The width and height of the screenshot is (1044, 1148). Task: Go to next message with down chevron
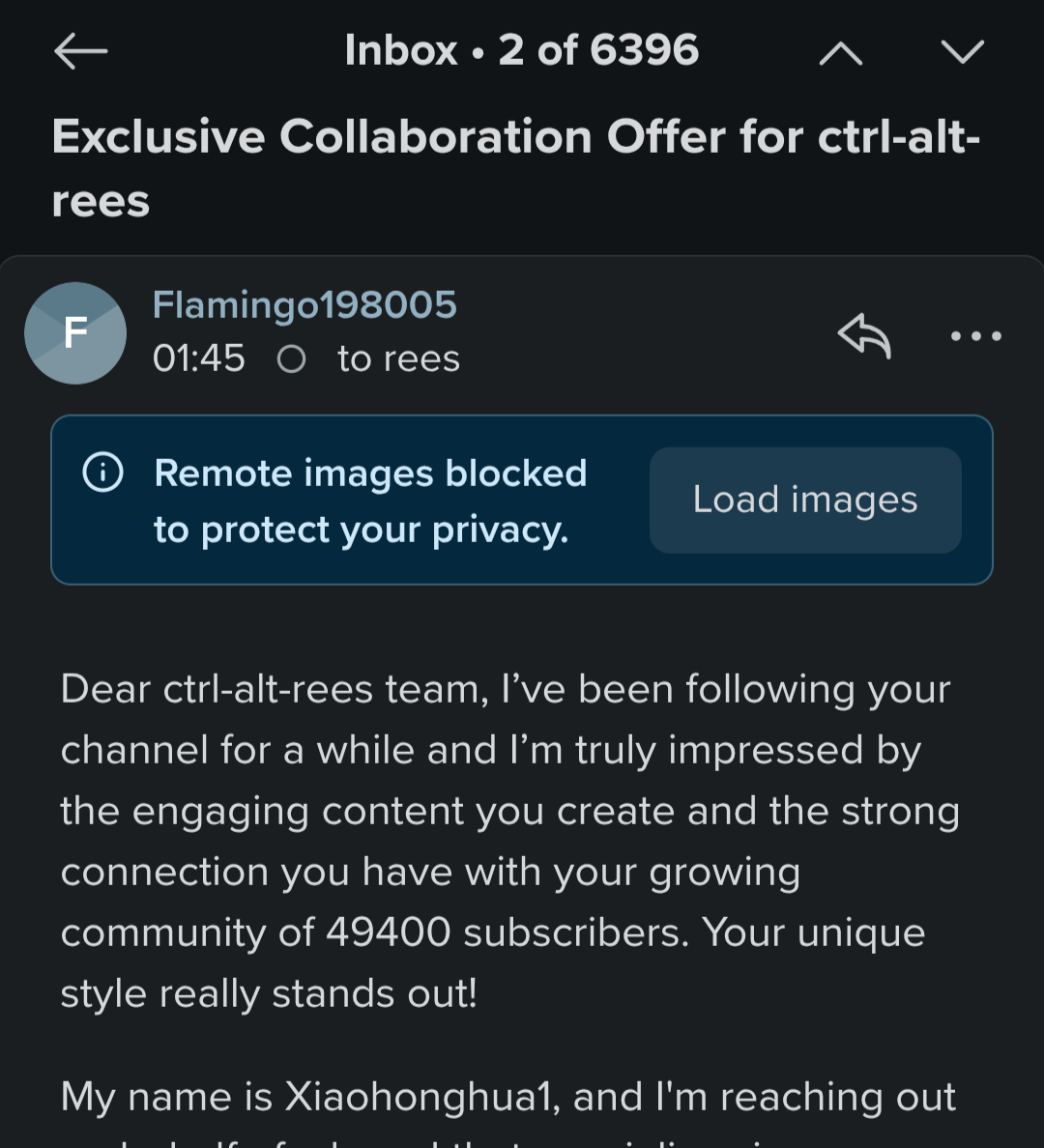[x=962, y=51]
